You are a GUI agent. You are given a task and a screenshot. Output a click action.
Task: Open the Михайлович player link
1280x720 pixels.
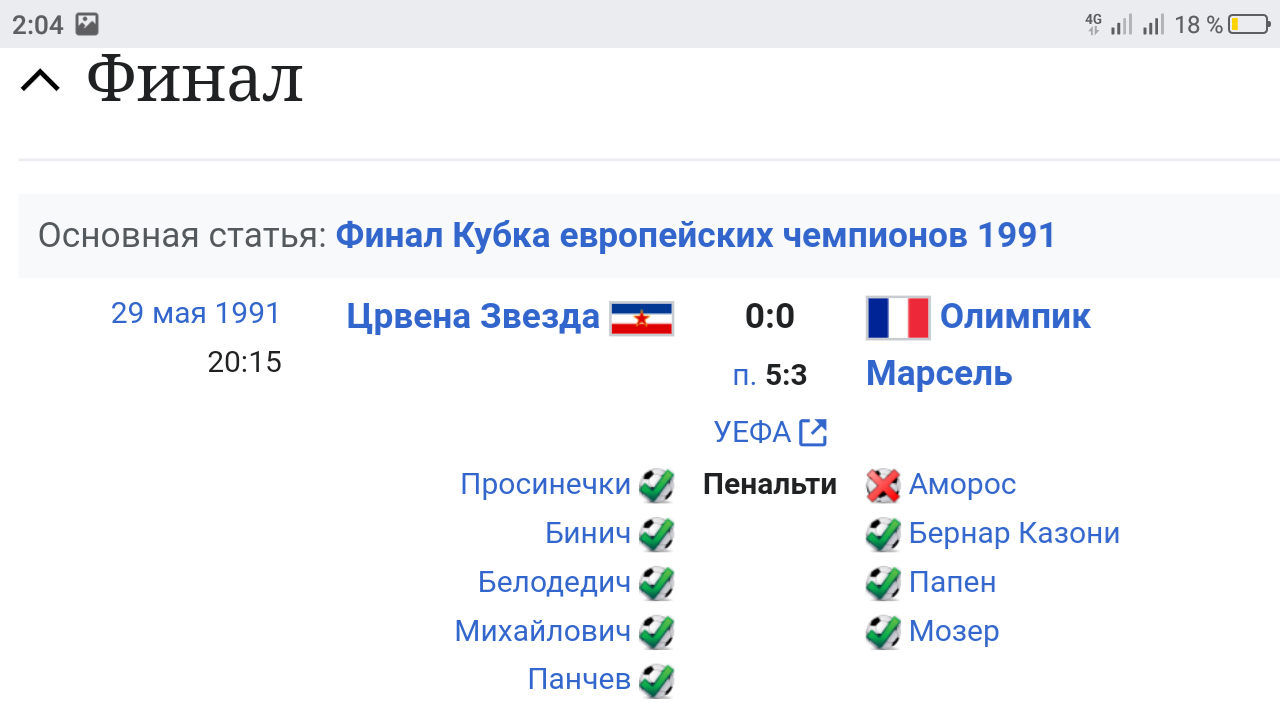[543, 631]
